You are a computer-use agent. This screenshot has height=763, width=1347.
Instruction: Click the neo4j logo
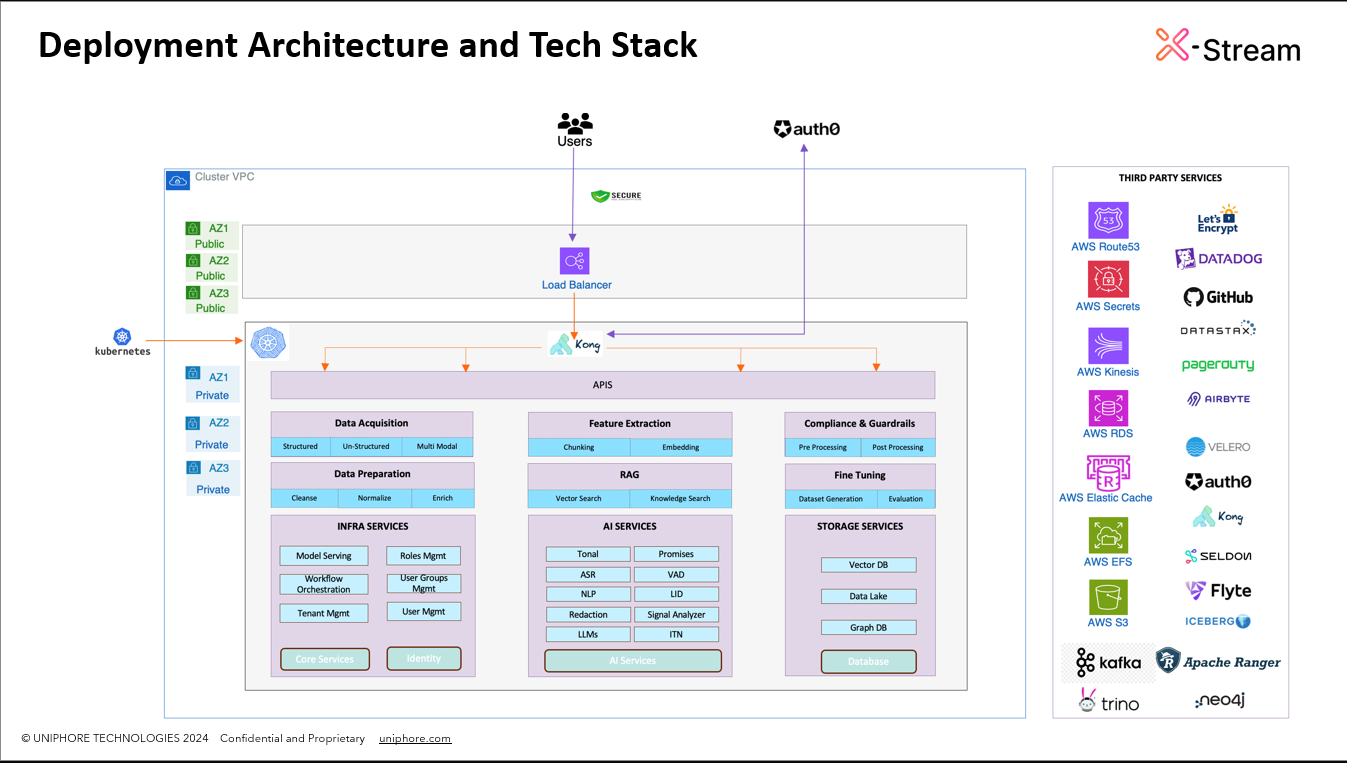click(1219, 701)
